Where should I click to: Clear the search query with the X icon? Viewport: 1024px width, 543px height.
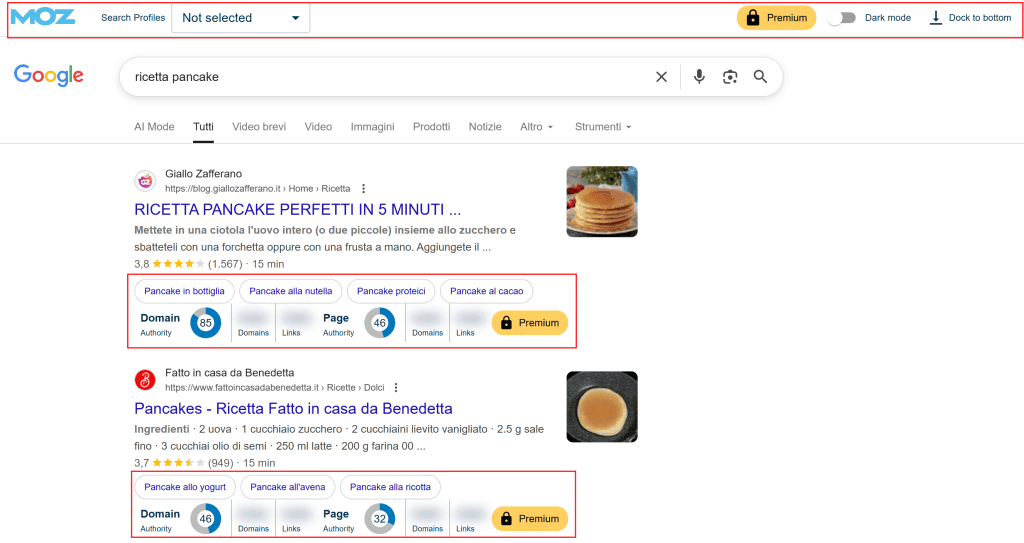point(661,76)
